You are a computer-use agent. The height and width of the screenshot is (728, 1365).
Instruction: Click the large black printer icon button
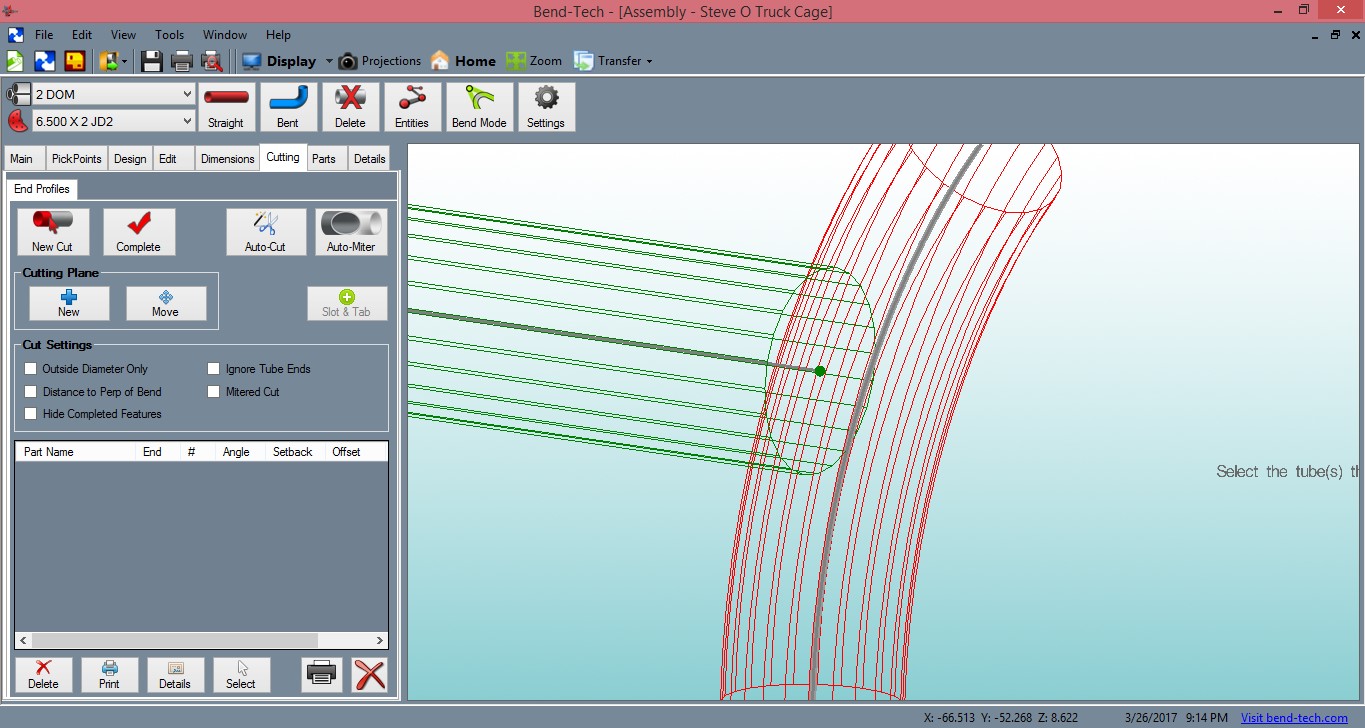[321, 675]
